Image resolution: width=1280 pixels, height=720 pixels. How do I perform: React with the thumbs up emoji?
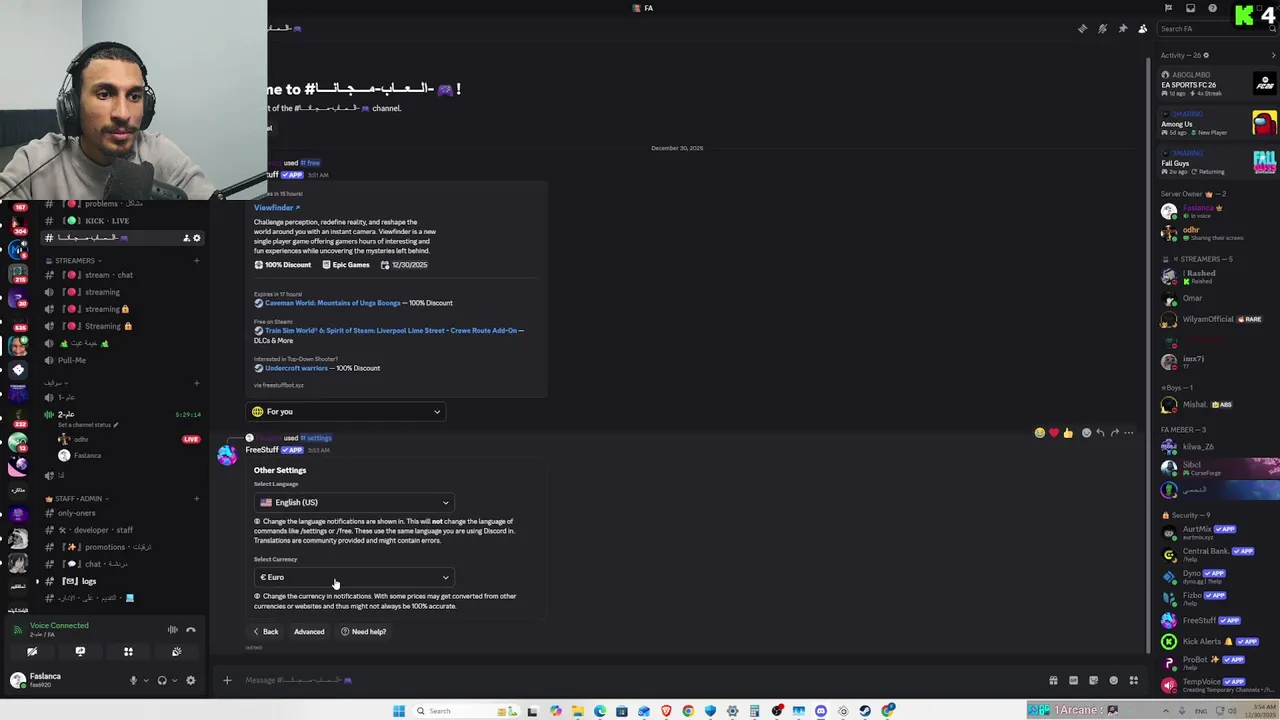click(x=1068, y=433)
